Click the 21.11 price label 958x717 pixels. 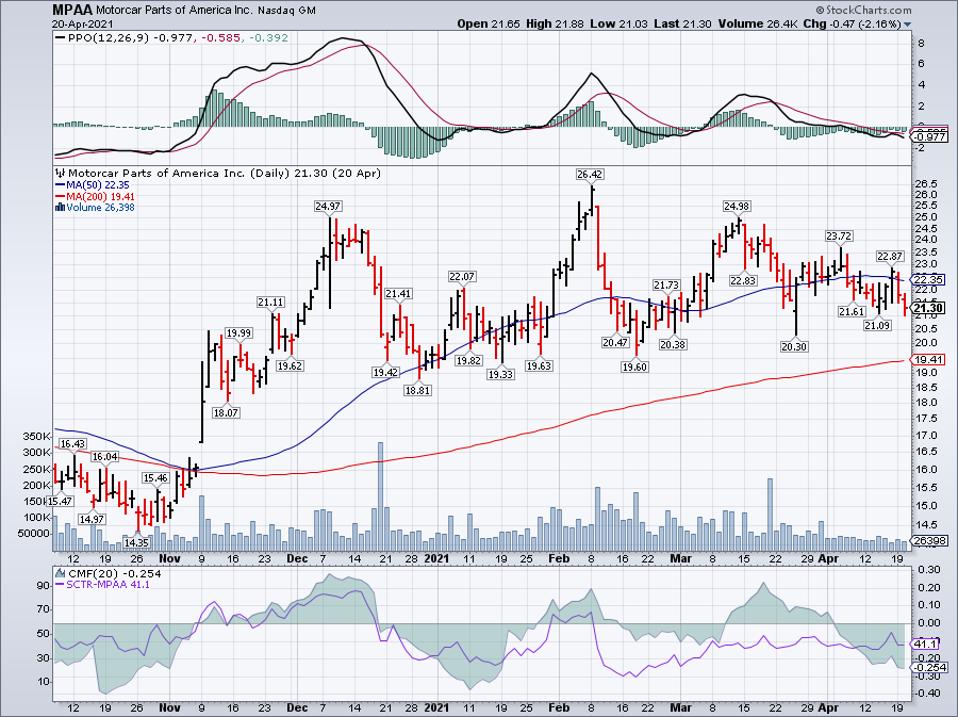270,302
